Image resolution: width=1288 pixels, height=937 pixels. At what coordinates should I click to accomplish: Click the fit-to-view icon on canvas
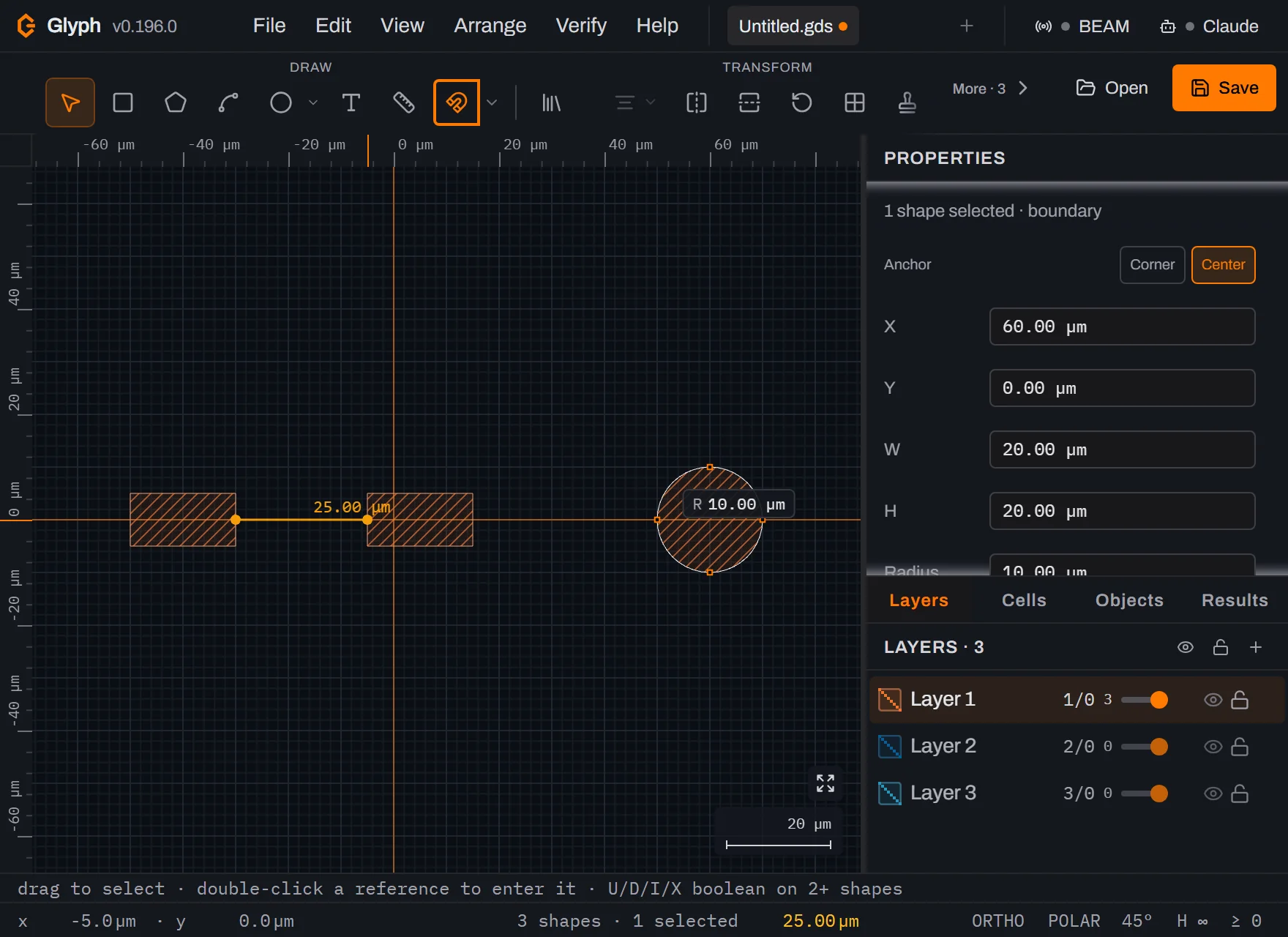point(825,783)
